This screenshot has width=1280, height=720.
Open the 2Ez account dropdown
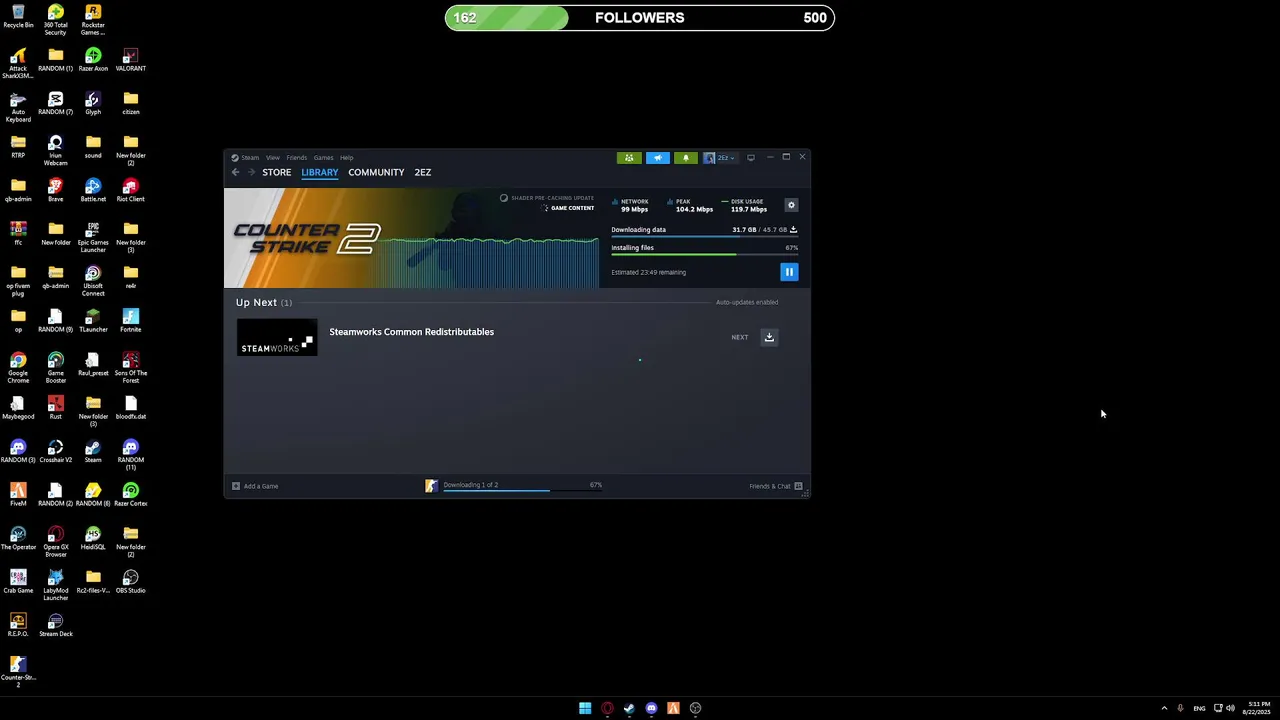click(720, 158)
